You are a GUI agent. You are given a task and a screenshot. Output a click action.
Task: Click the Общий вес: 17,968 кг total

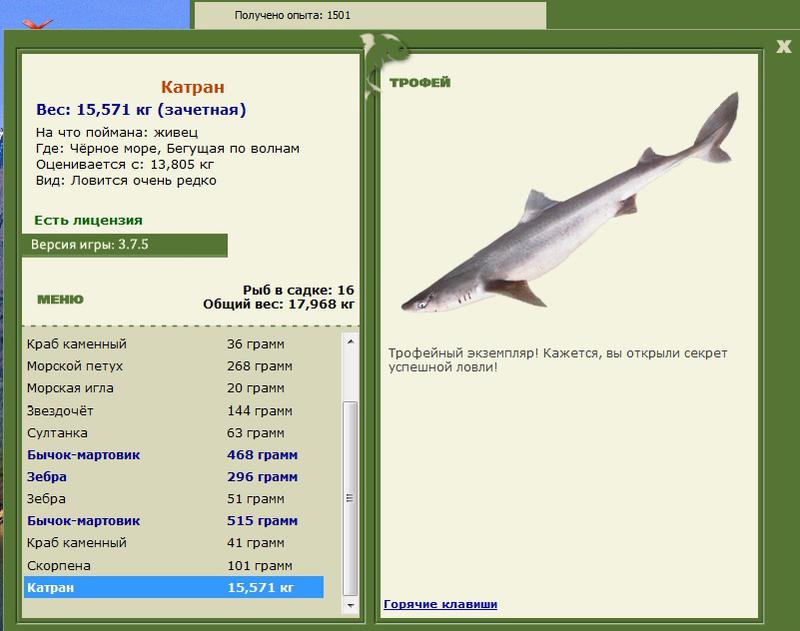point(279,305)
